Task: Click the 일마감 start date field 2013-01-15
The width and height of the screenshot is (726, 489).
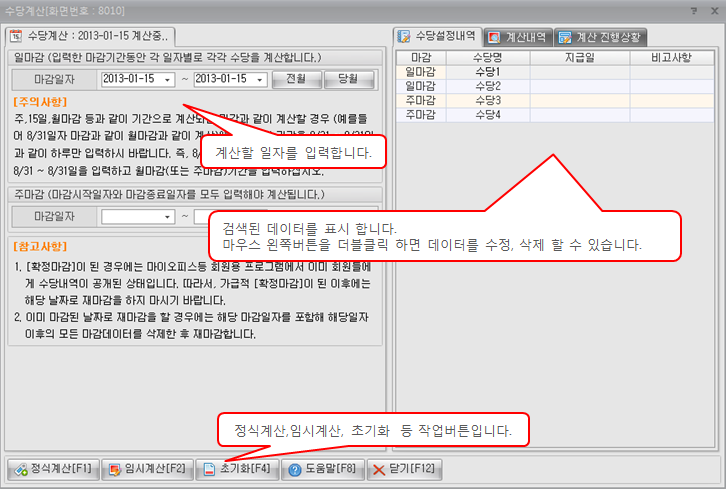Action: click(138, 79)
